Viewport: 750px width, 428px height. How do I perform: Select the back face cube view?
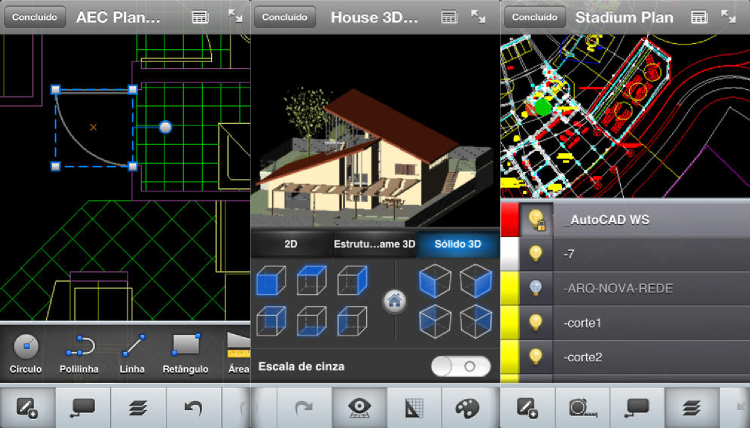[x=271, y=321]
